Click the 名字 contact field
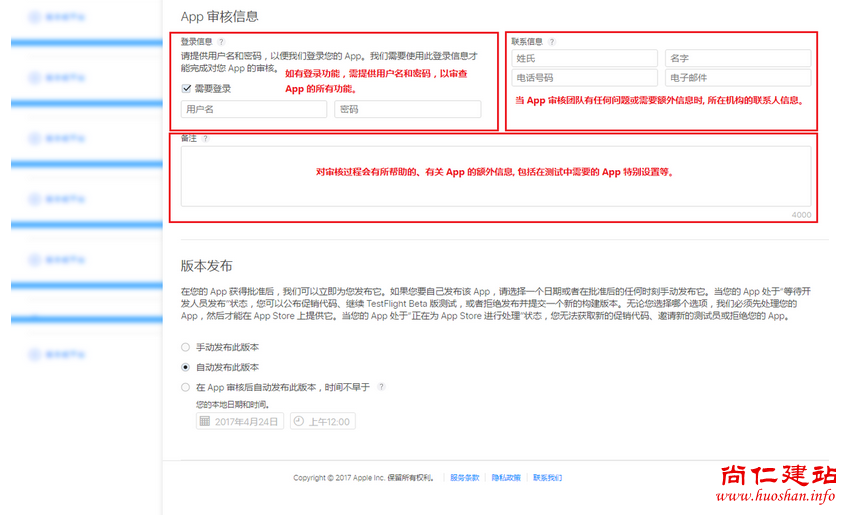 coord(738,59)
